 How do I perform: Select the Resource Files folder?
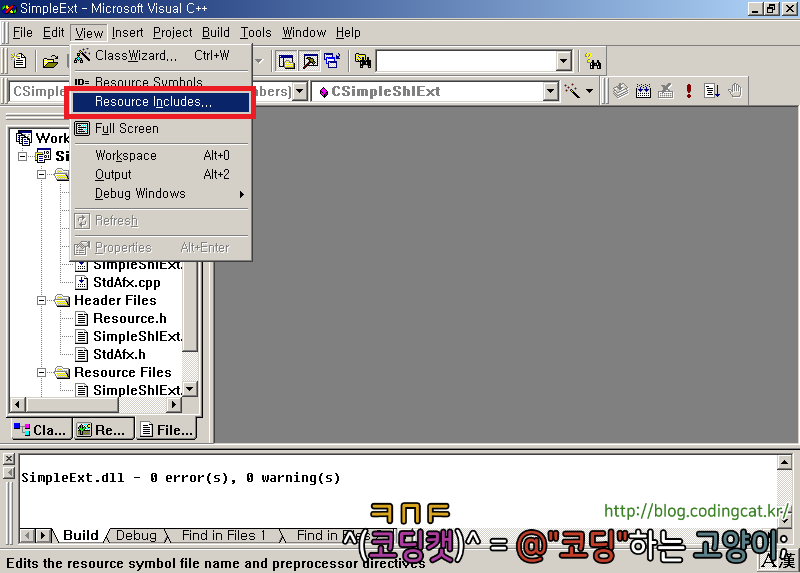(122, 372)
